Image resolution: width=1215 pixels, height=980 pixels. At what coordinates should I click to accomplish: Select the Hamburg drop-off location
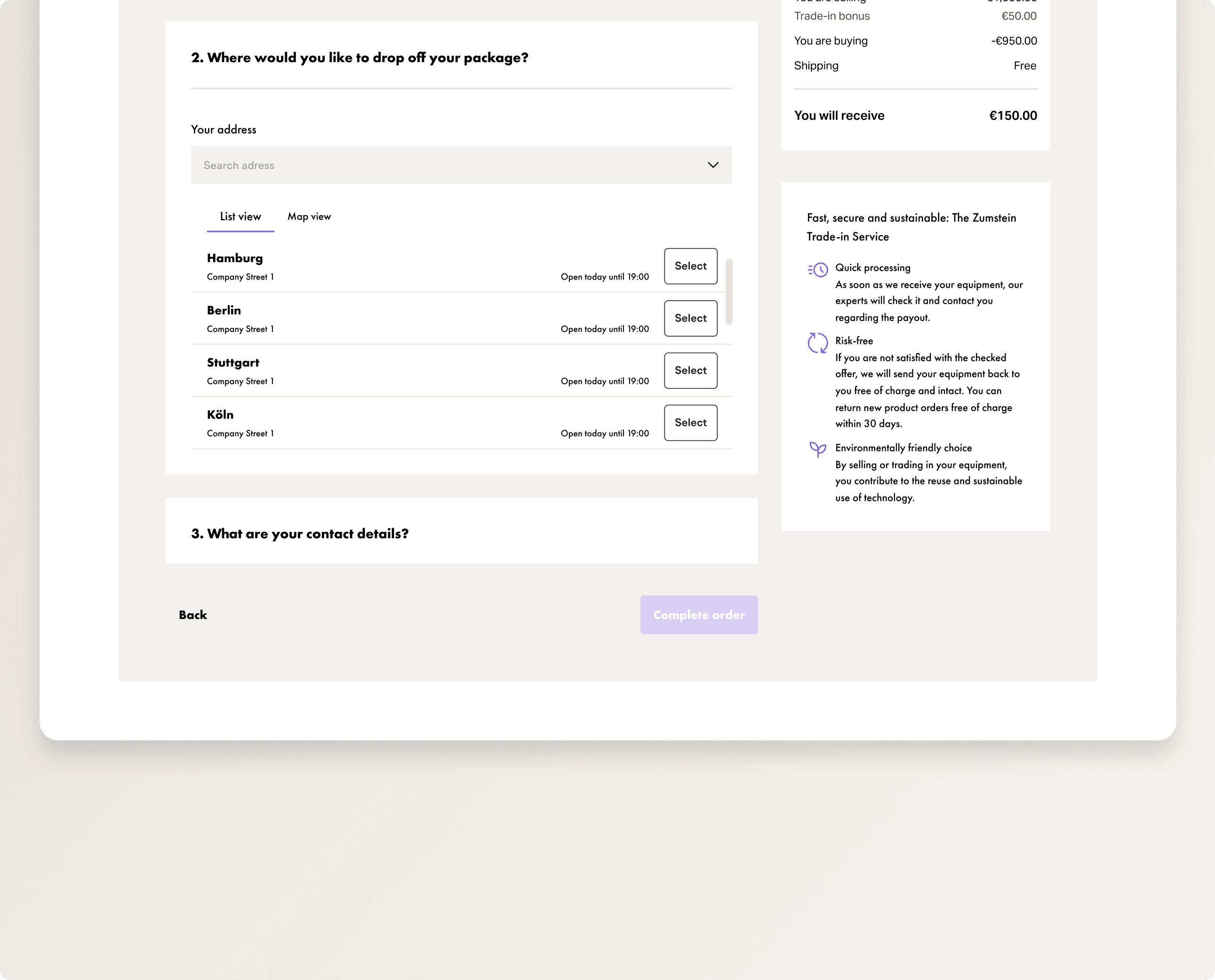tap(690, 266)
